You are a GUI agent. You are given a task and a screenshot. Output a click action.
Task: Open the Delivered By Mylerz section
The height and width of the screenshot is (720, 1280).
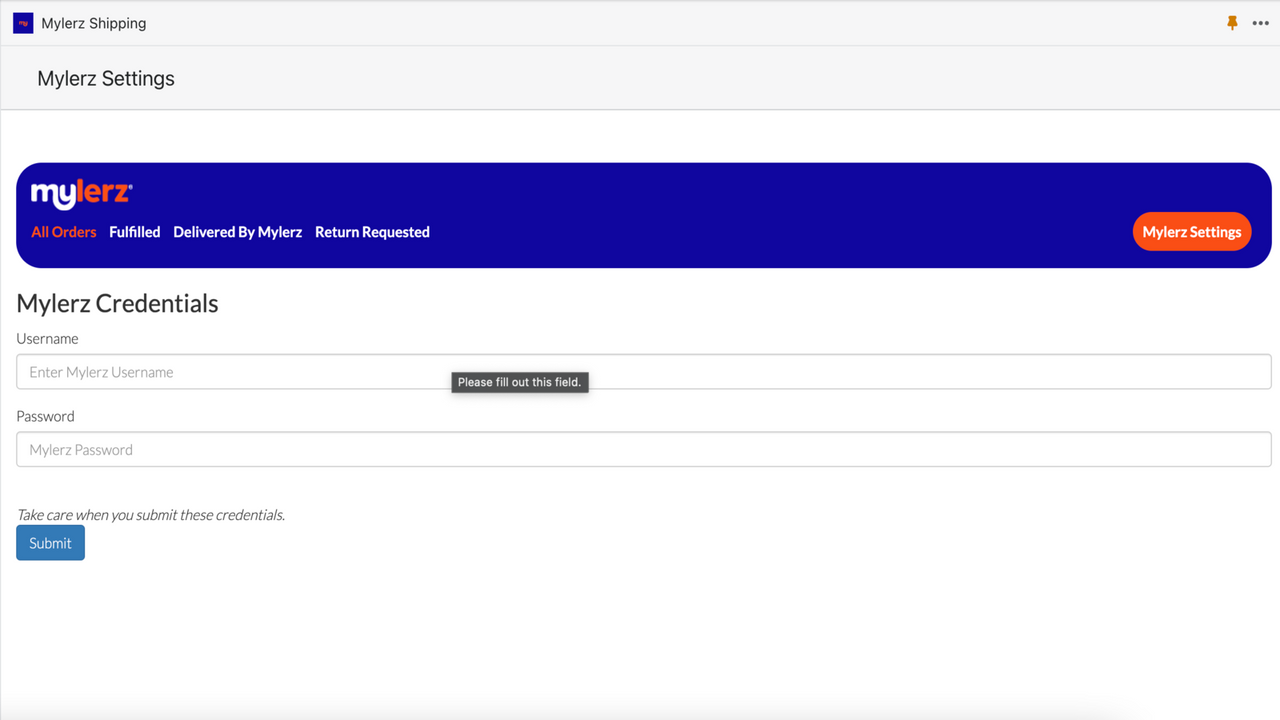click(x=237, y=231)
